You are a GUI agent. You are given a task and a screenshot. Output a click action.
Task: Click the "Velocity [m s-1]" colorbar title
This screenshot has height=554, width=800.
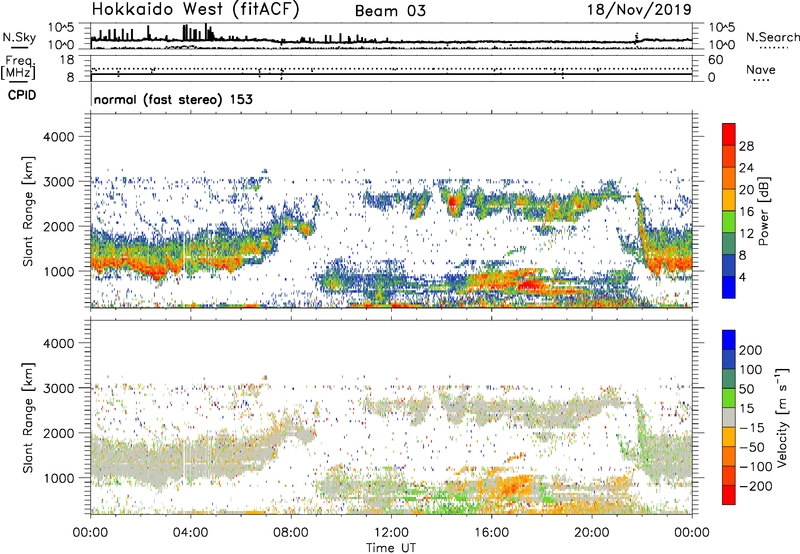pos(782,417)
